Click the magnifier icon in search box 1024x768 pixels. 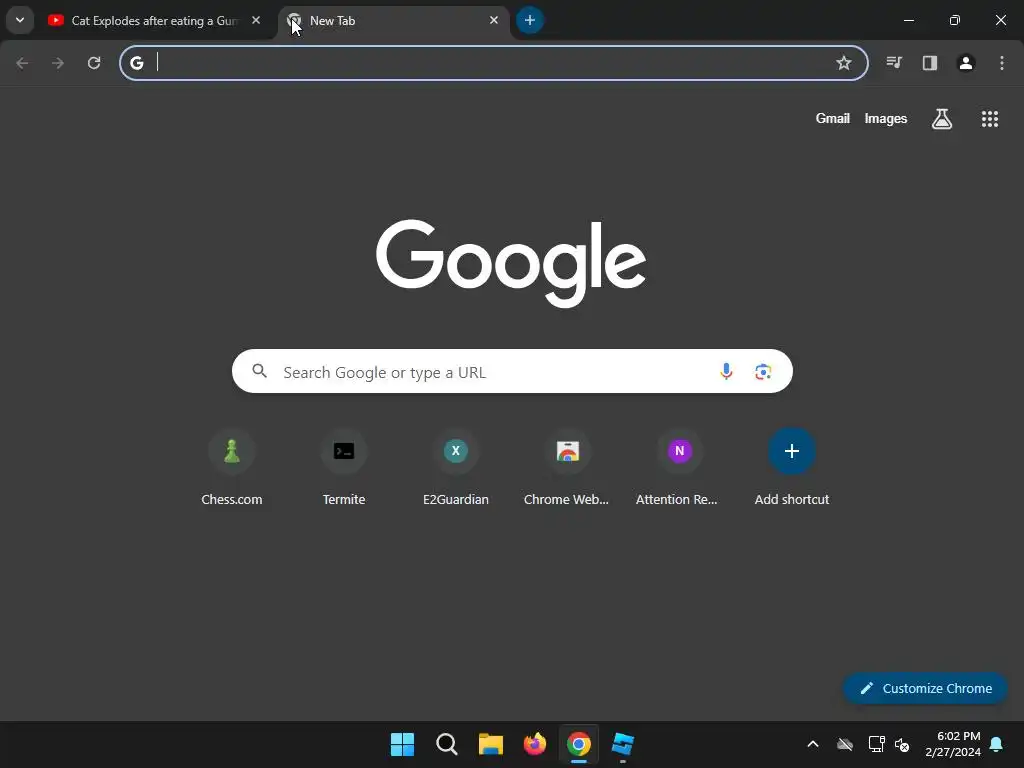(260, 371)
